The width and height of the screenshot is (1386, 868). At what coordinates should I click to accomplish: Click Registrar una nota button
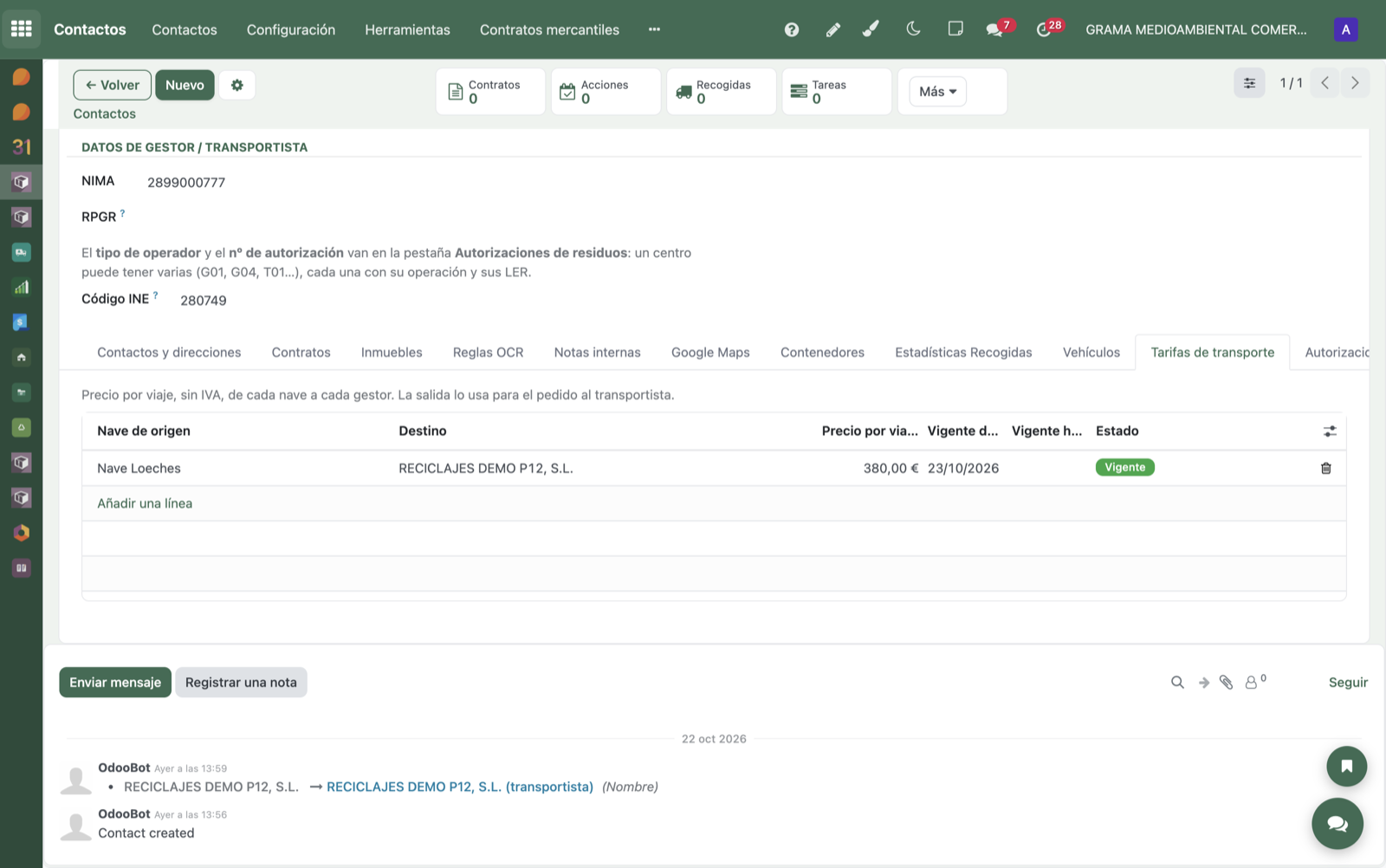241,683
